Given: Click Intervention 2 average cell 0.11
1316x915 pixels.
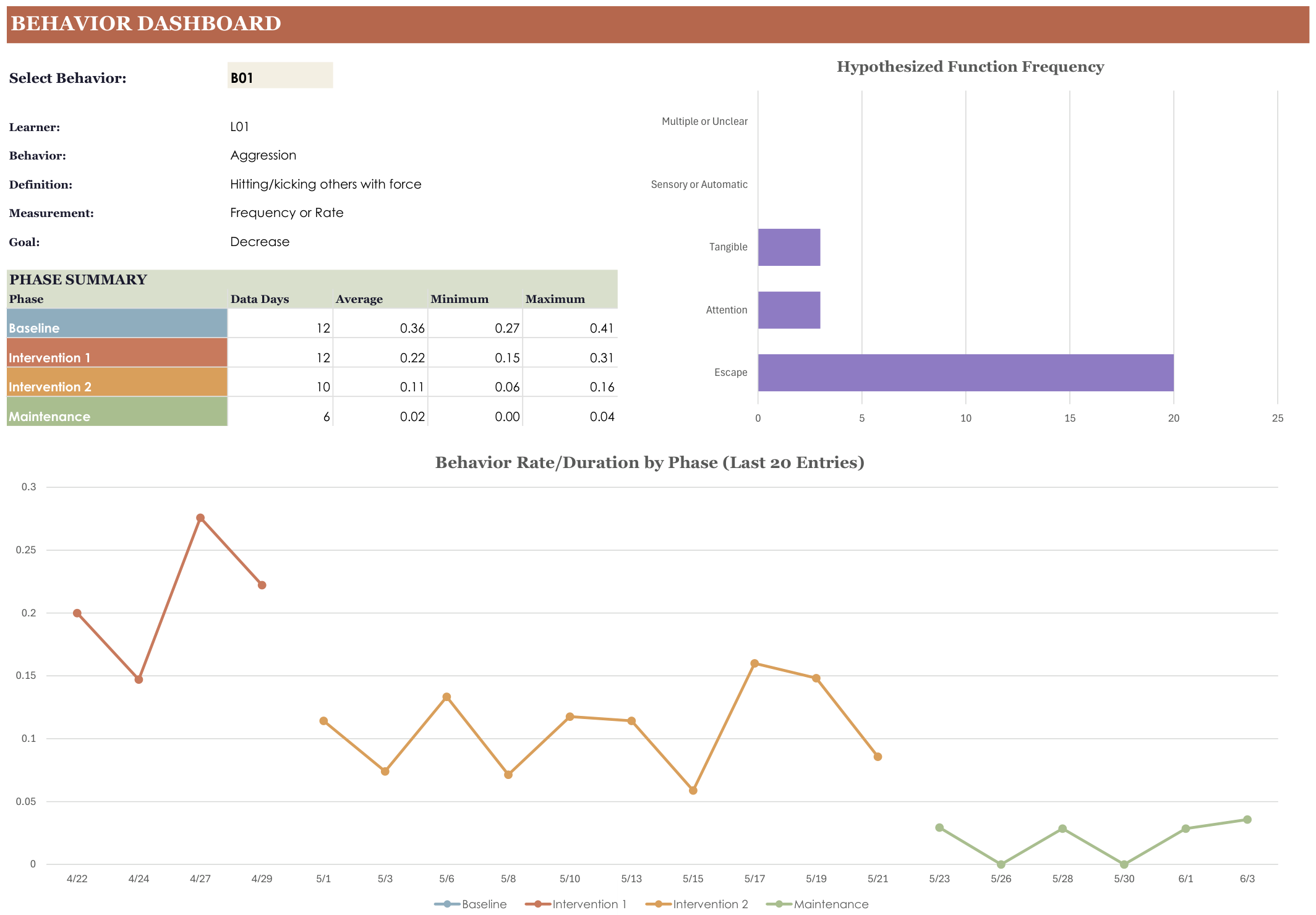Looking at the screenshot, I should (380, 382).
